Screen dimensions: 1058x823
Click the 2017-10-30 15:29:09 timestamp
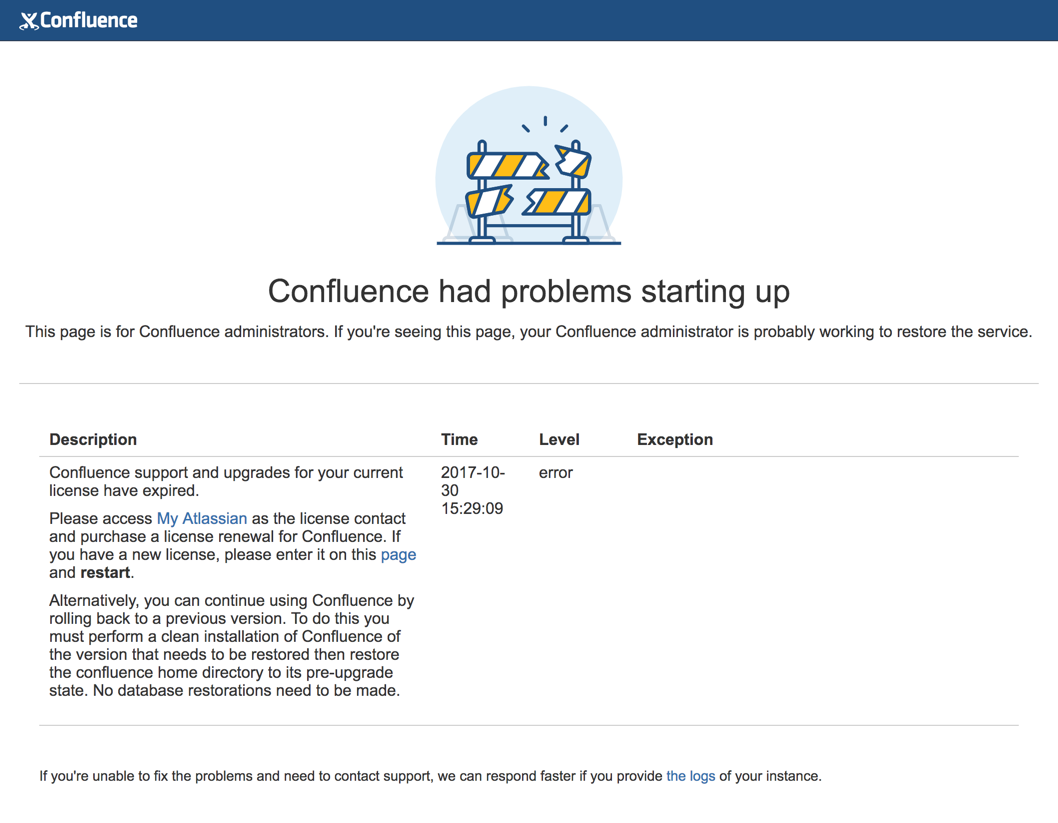click(x=472, y=490)
